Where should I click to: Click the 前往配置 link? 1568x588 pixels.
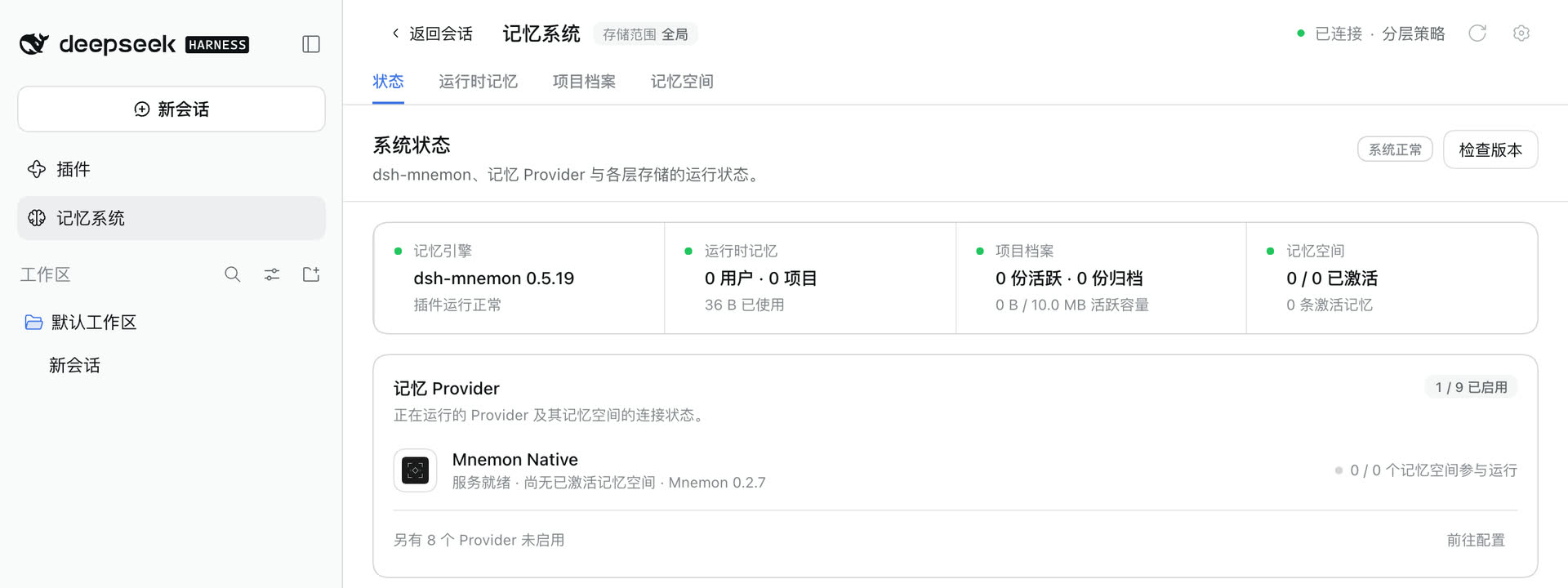[x=1476, y=540]
